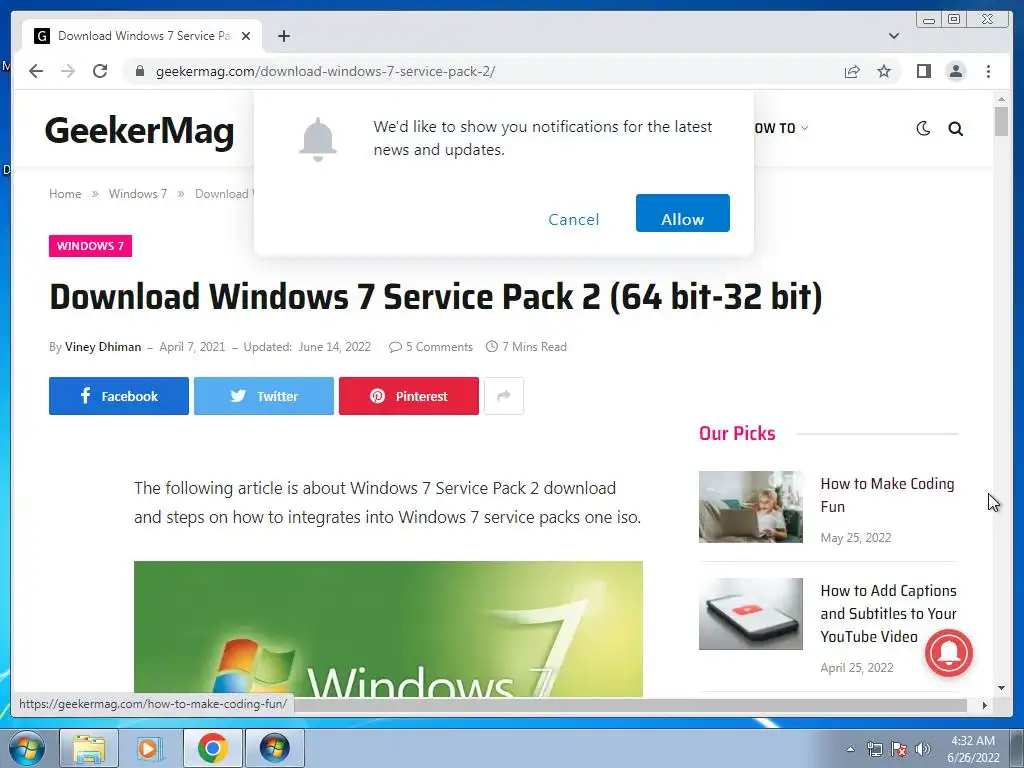This screenshot has height=768, width=1024.
Task: Switch to Chrome in taskbar
Action: (x=213, y=748)
